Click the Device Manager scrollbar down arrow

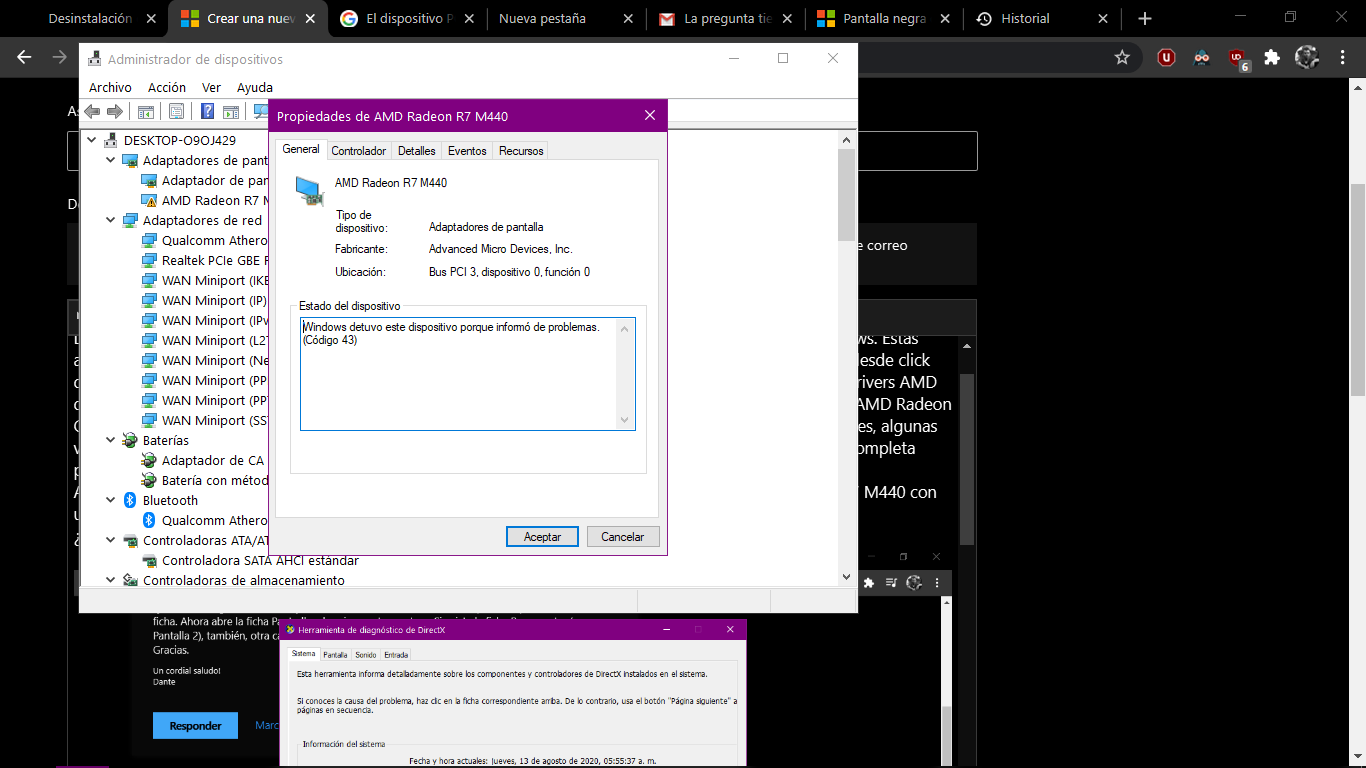click(847, 577)
